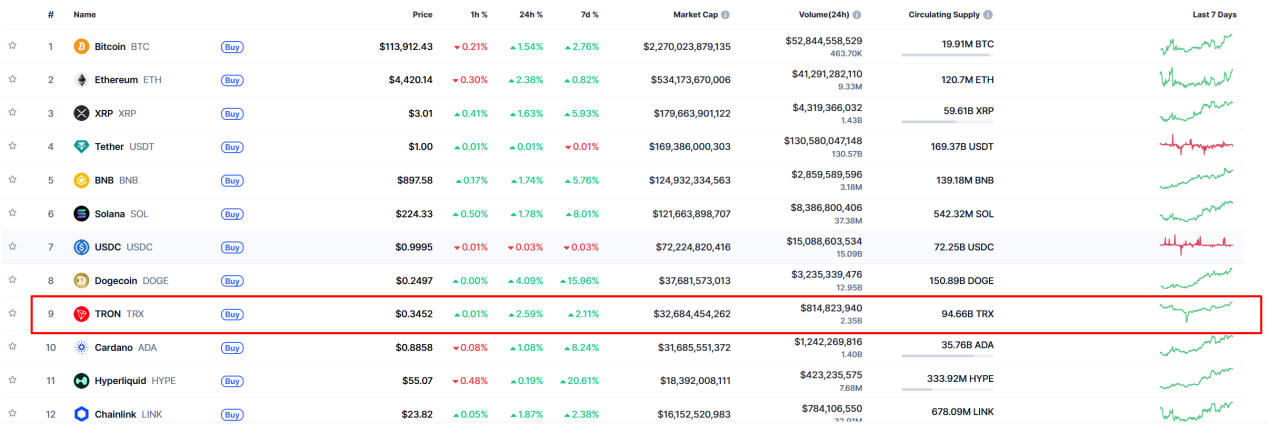Toggle watchlist star for Cardano
Screen dimensions: 1269x424
point(13,346)
